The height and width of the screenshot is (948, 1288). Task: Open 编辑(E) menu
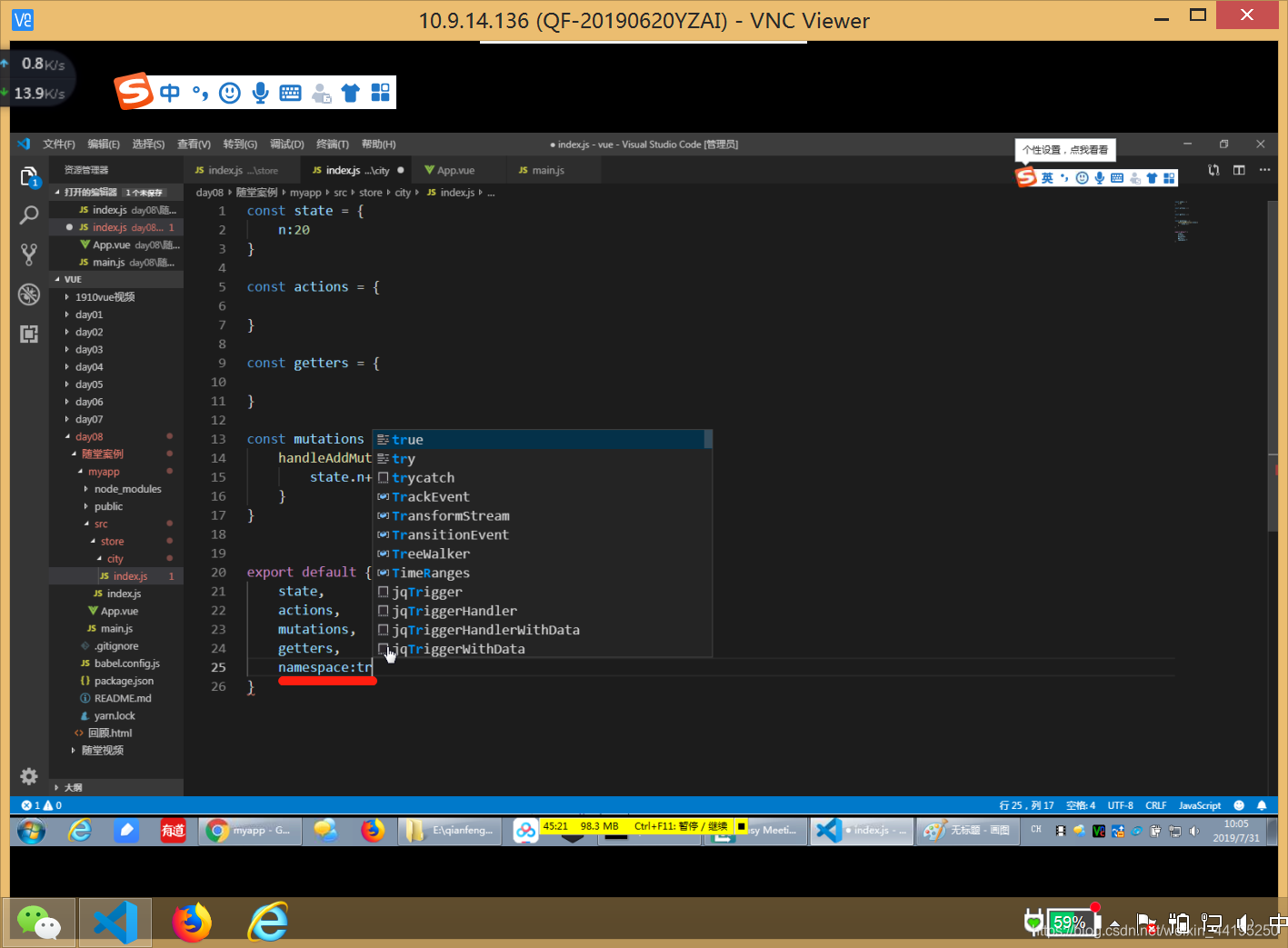click(104, 145)
